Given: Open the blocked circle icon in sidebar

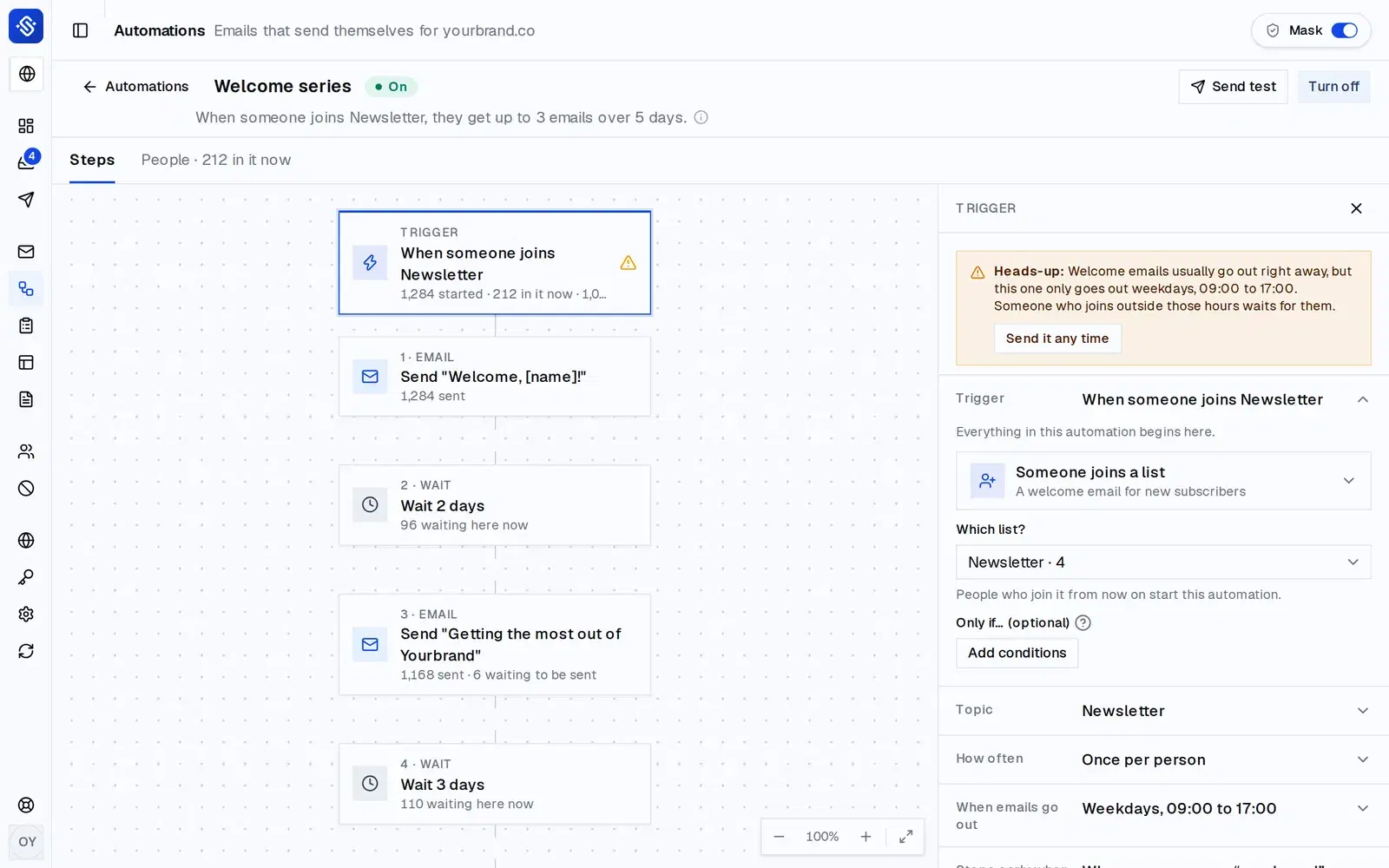Looking at the screenshot, I should pyautogui.click(x=26, y=489).
